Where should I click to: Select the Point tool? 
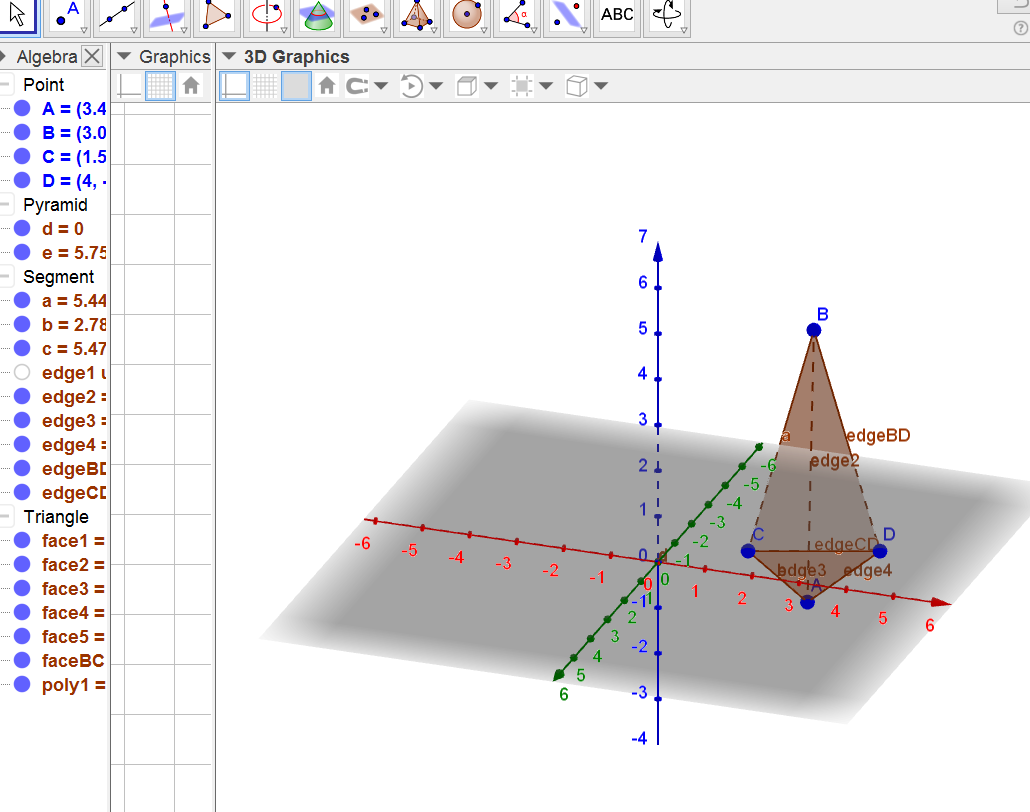pyautogui.click(x=64, y=14)
